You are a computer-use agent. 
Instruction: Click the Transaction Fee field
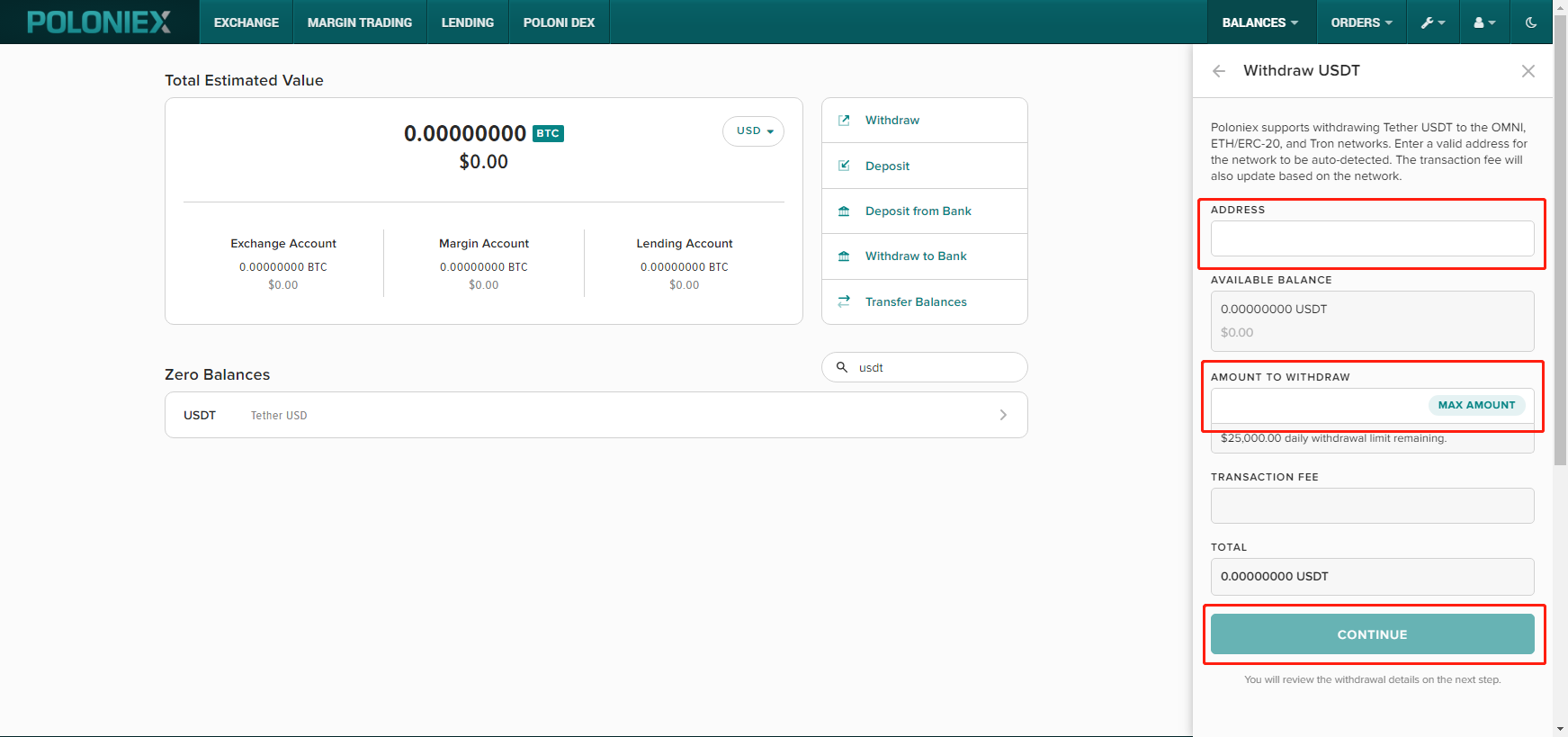[x=1373, y=506]
